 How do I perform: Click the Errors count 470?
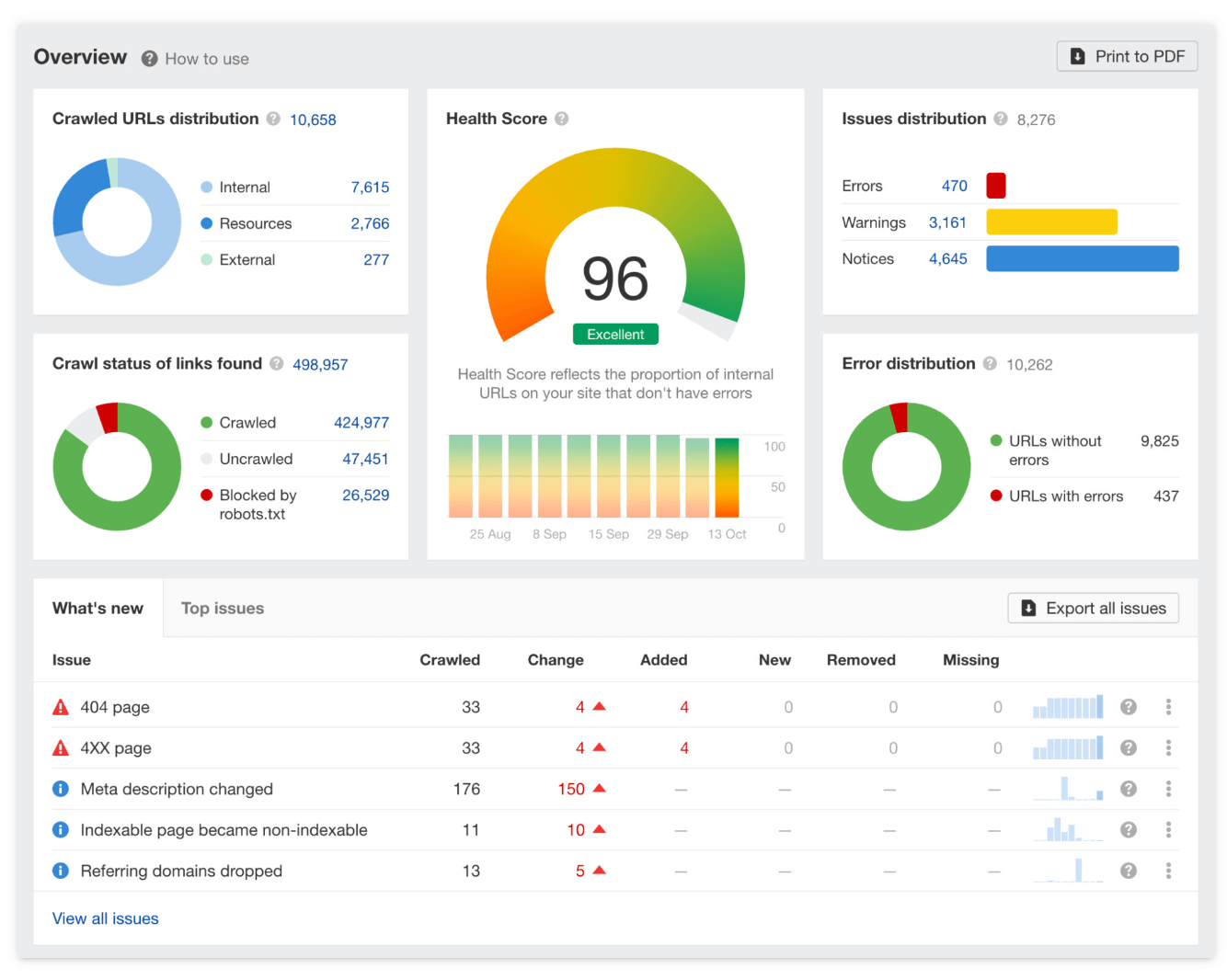coord(955,186)
